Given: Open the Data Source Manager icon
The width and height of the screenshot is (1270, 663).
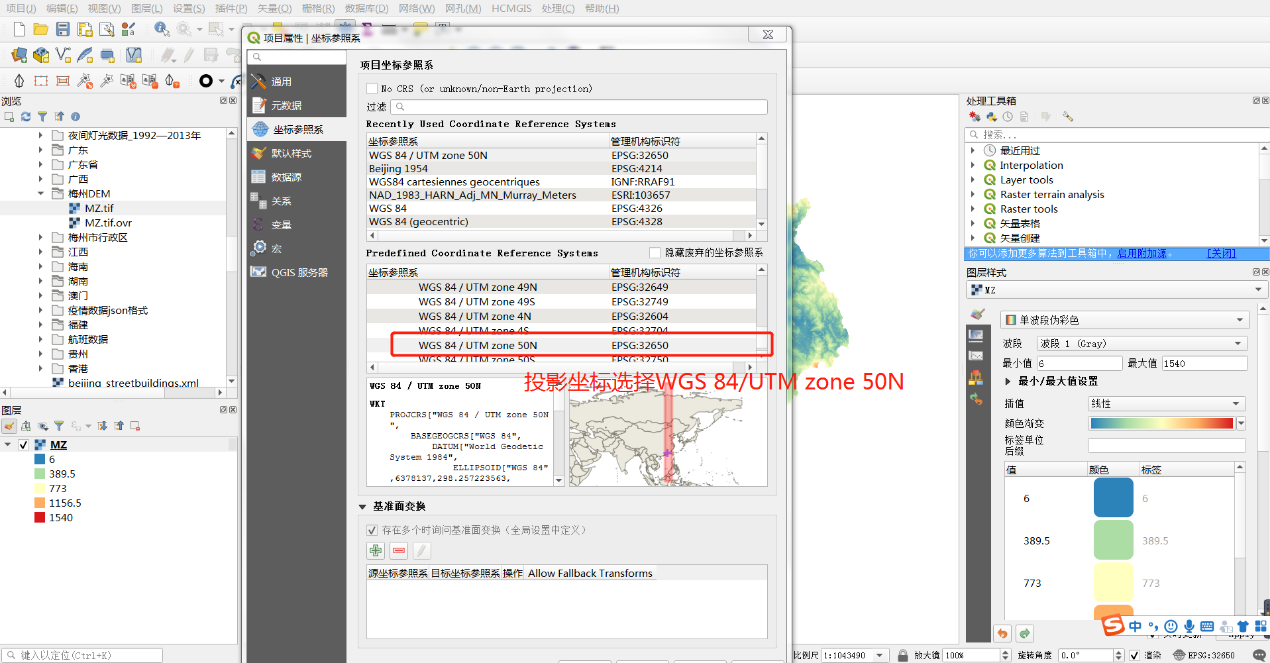Looking at the screenshot, I should (18, 55).
